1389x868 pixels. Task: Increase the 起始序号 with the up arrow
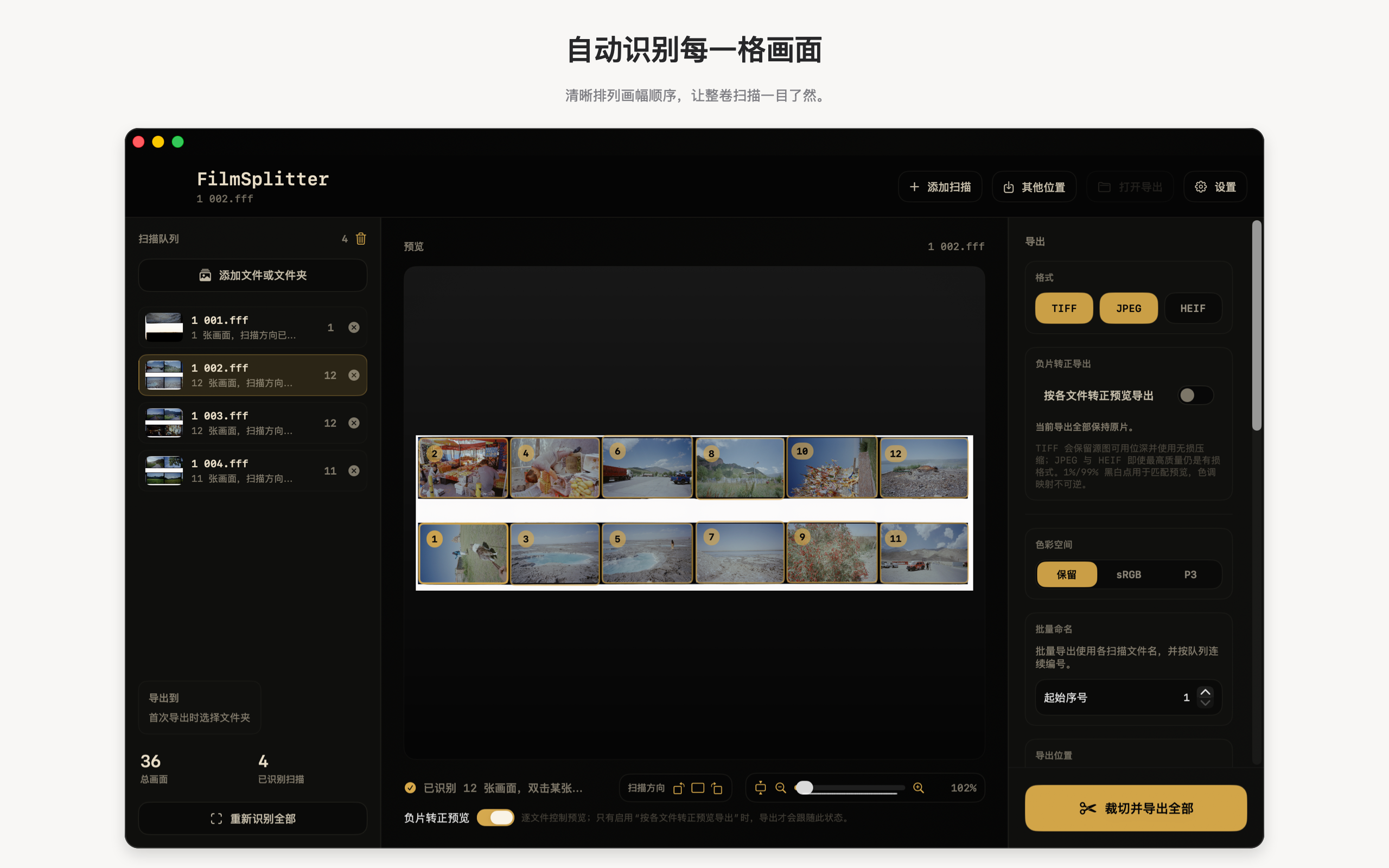point(1205,692)
